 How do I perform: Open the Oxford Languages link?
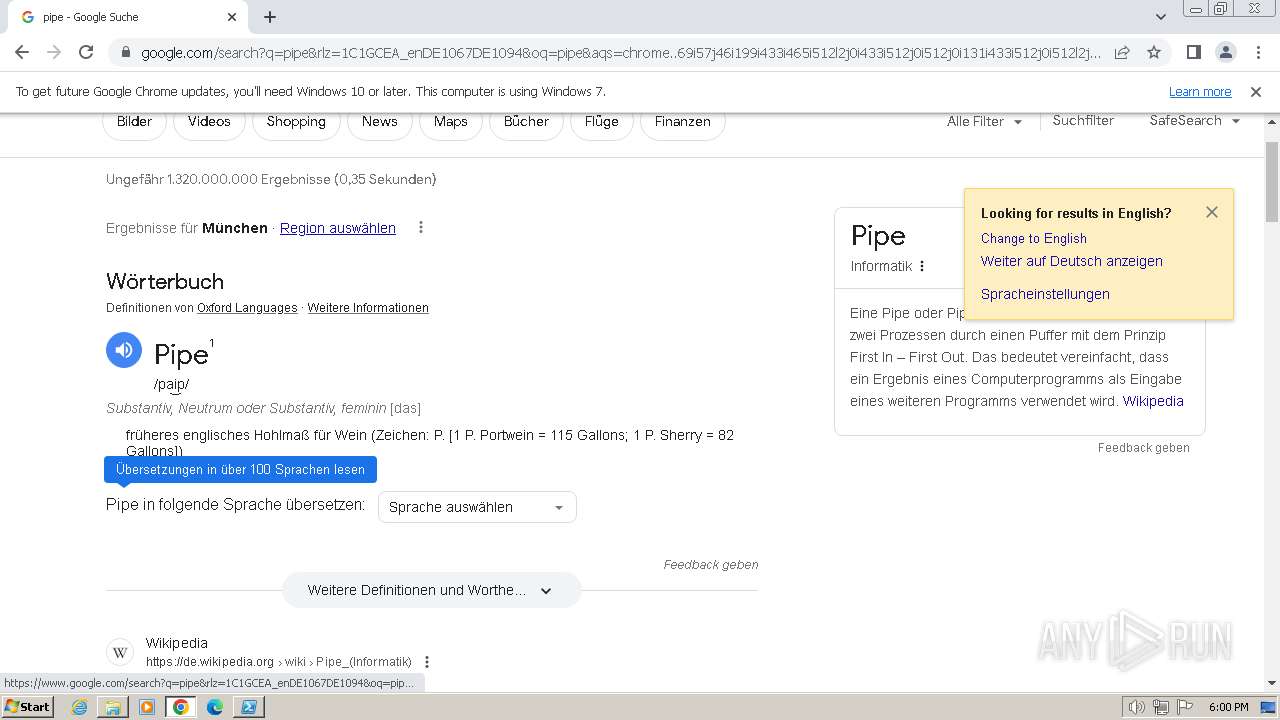[x=247, y=308]
